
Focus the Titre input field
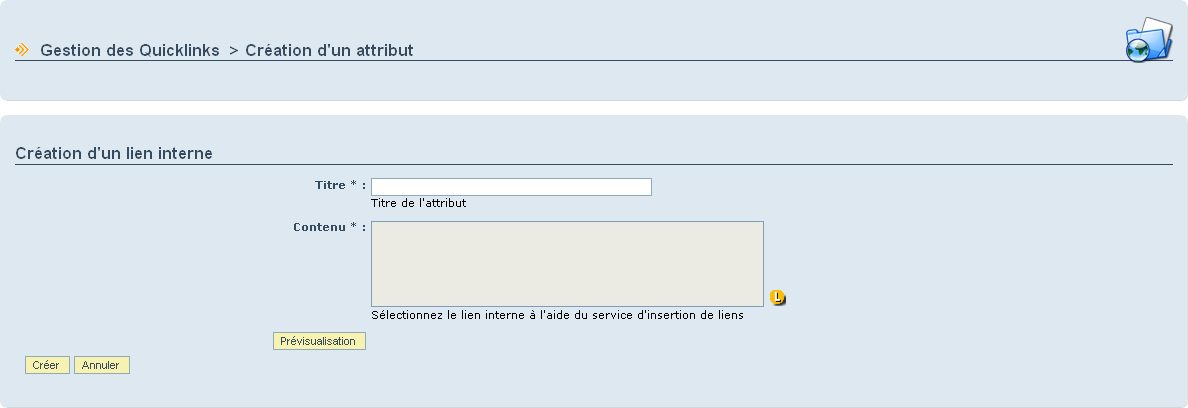pyautogui.click(x=511, y=187)
